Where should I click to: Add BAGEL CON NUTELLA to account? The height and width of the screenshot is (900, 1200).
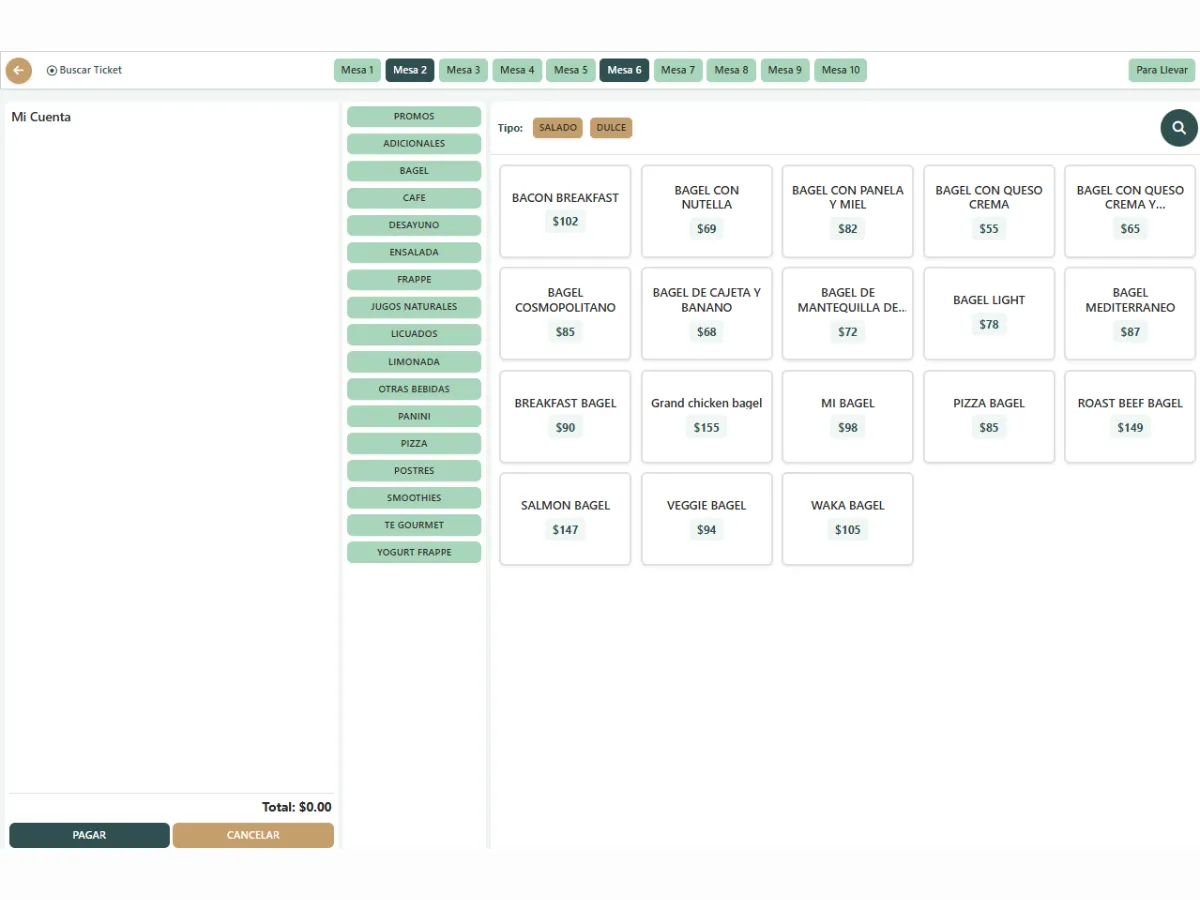[706, 211]
